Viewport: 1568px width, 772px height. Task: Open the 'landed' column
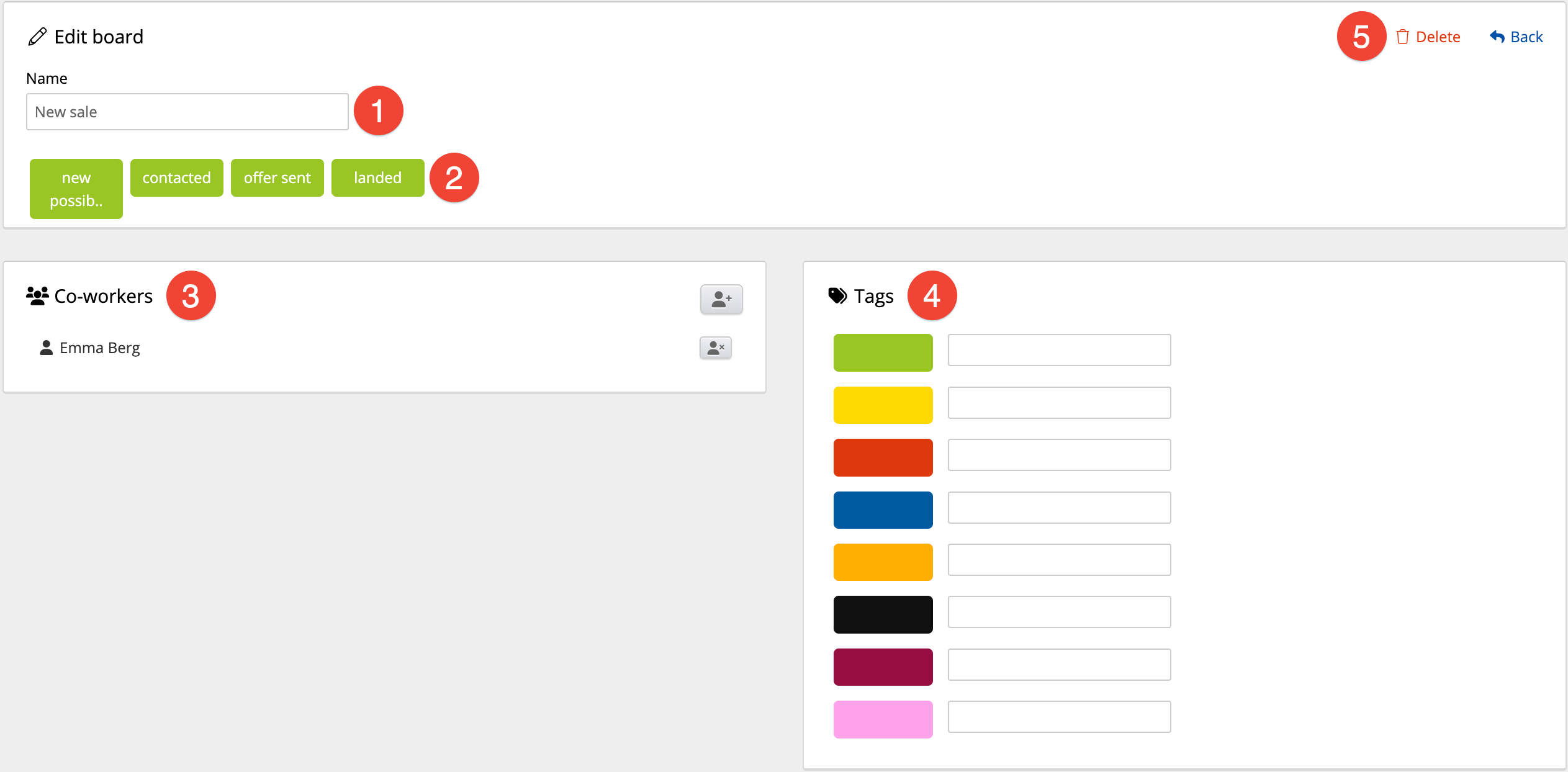pos(378,178)
